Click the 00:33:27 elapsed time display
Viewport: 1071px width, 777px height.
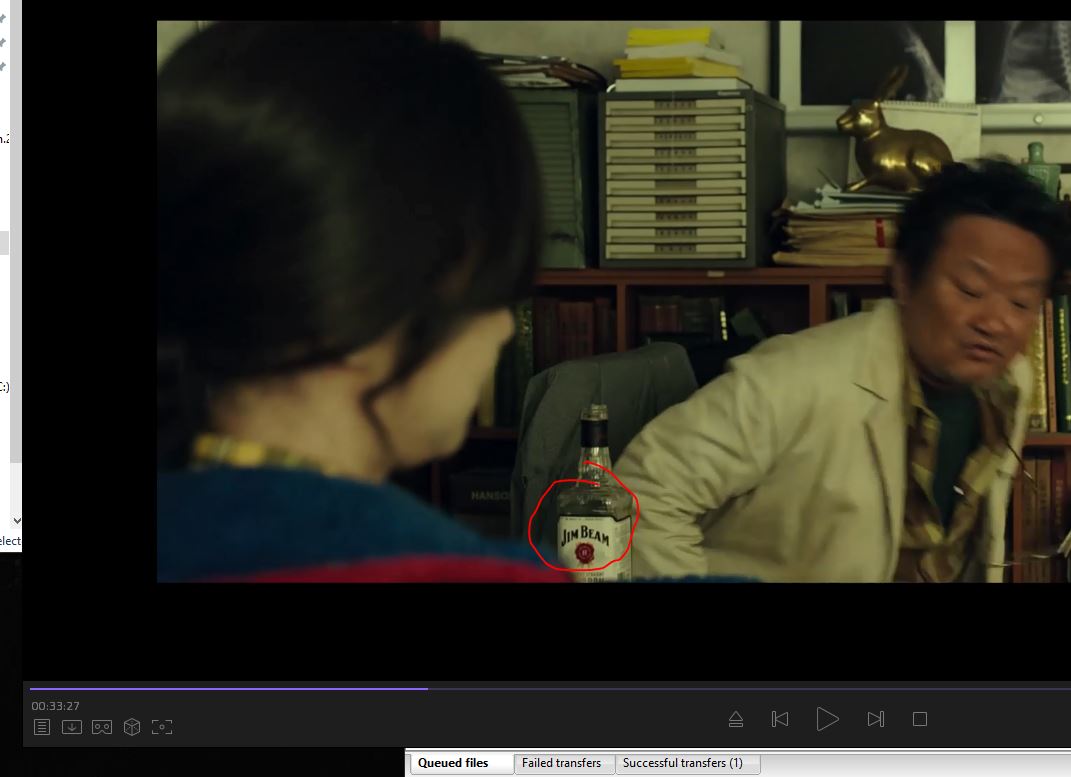pos(55,706)
